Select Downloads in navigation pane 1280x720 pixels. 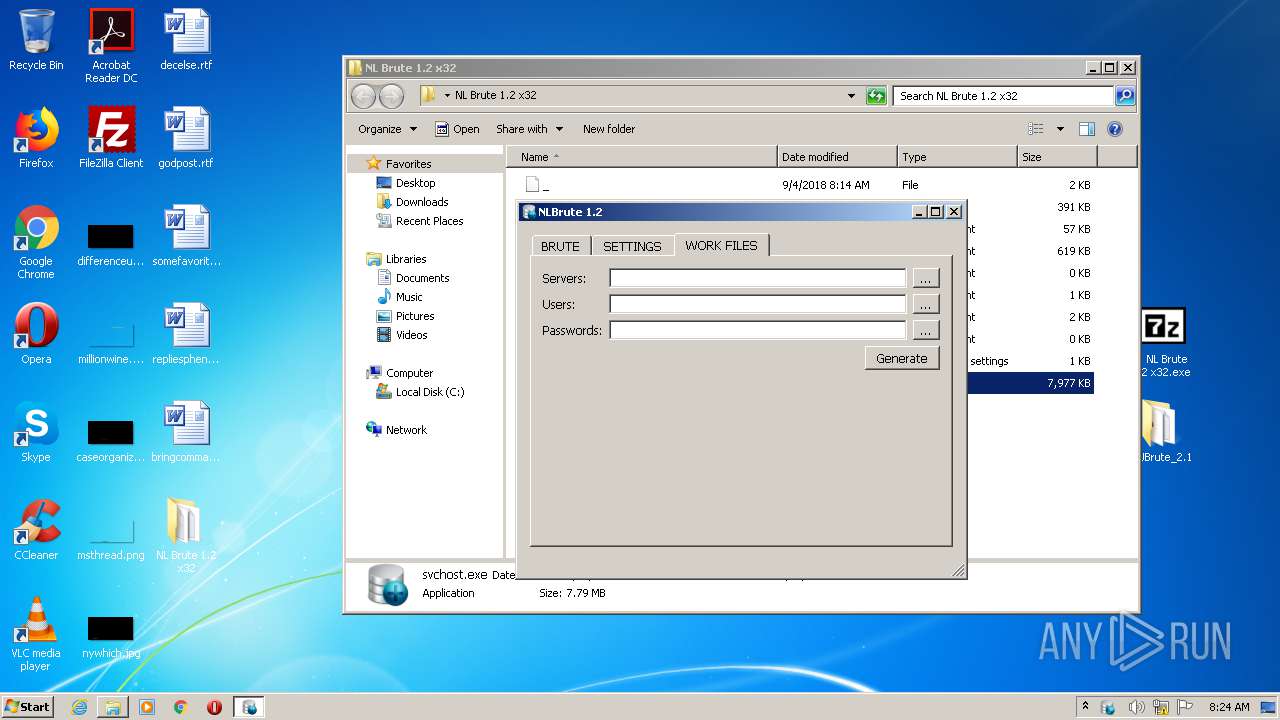421,202
